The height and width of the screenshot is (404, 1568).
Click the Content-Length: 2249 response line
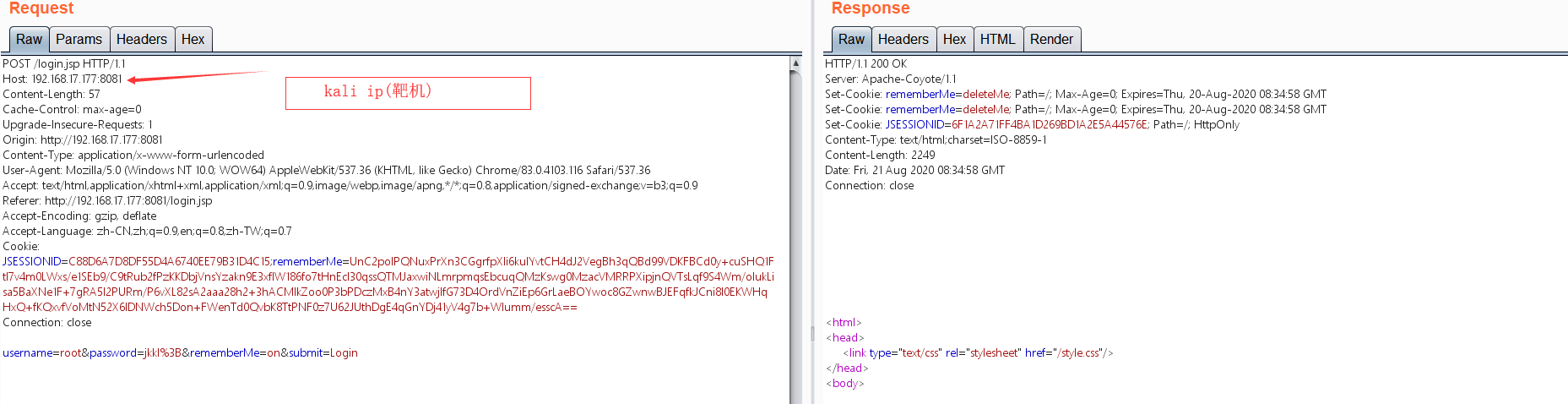(880, 155)
